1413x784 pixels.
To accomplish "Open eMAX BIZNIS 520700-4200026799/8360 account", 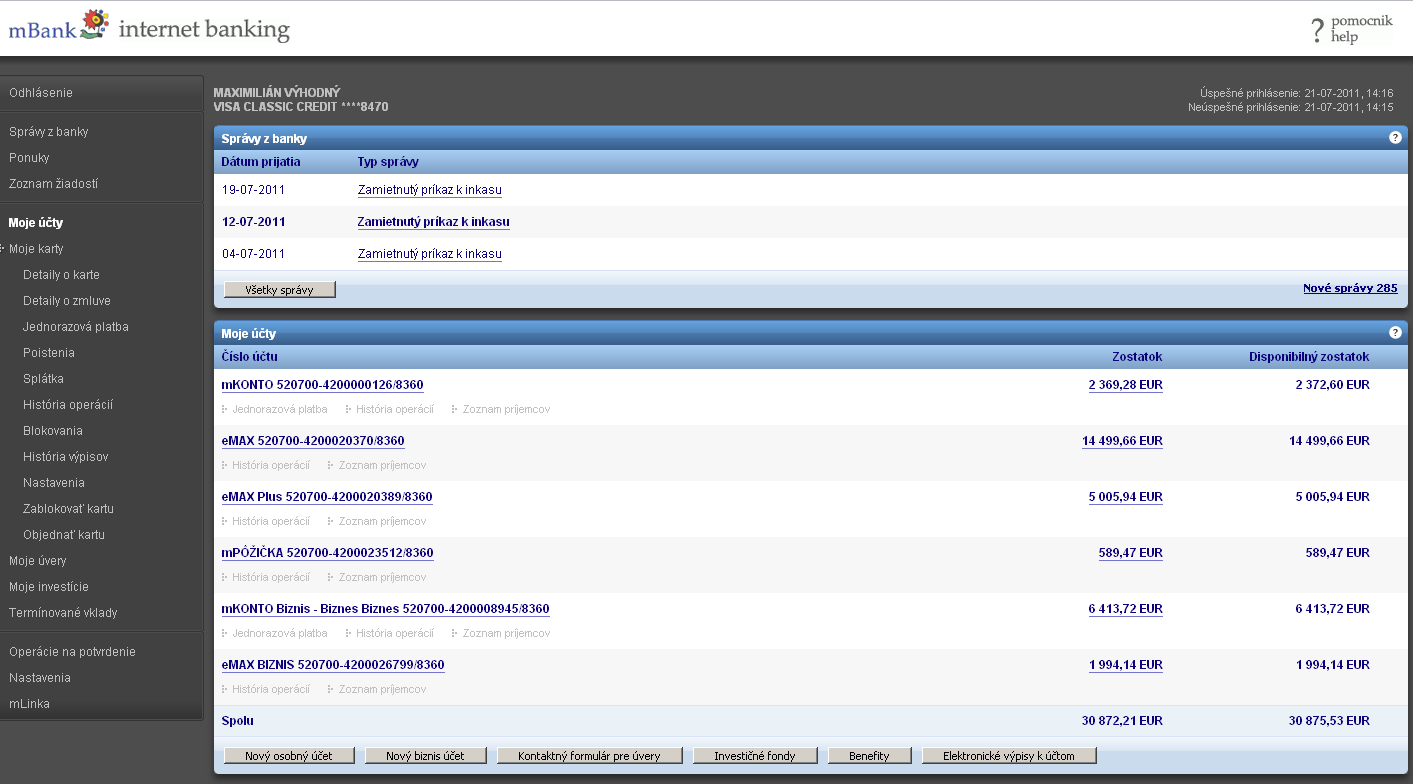I will click(x=333, y=665).
